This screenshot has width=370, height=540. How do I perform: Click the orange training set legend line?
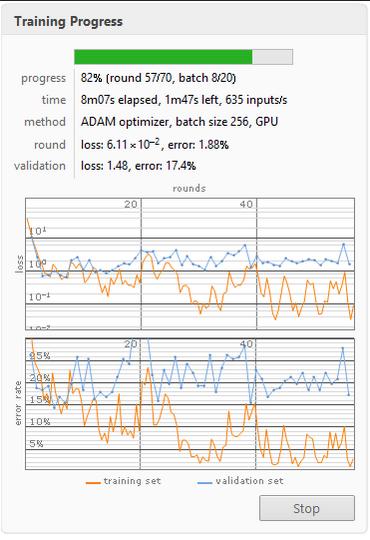tap(93, 482)
